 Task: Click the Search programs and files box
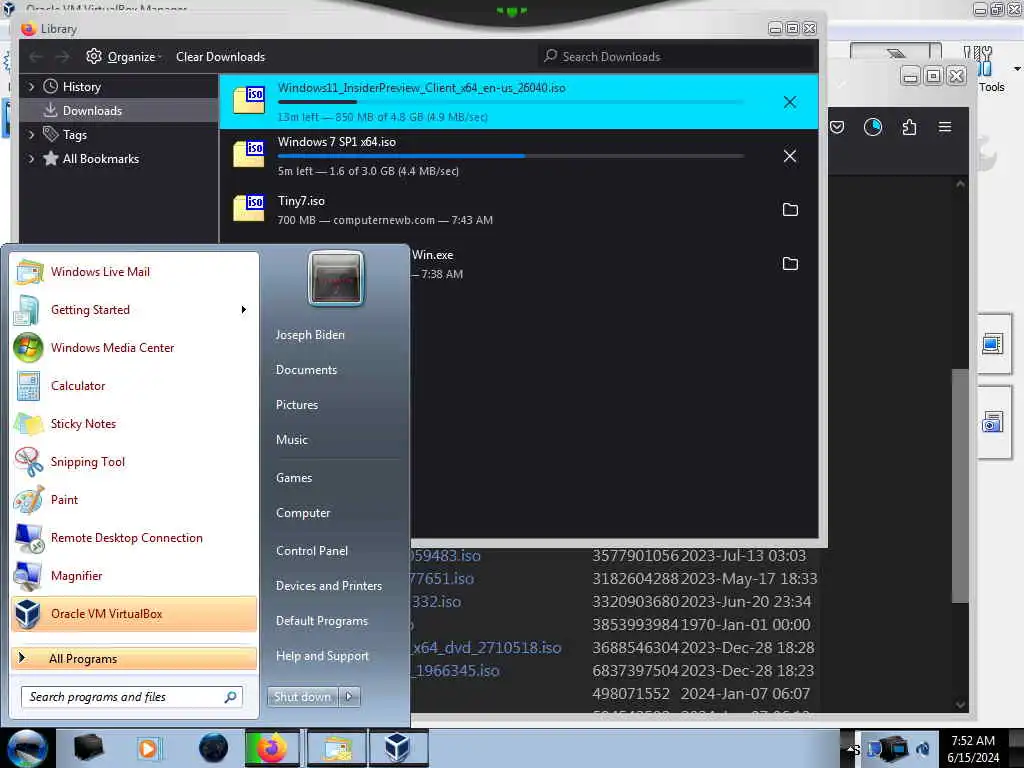[x=131, y=697]
